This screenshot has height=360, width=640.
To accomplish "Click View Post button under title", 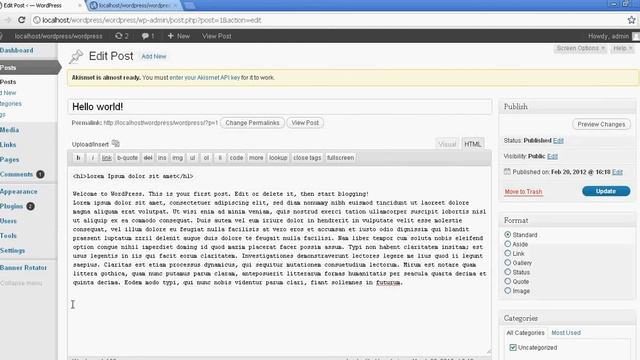I will click(x=305, y=123).
